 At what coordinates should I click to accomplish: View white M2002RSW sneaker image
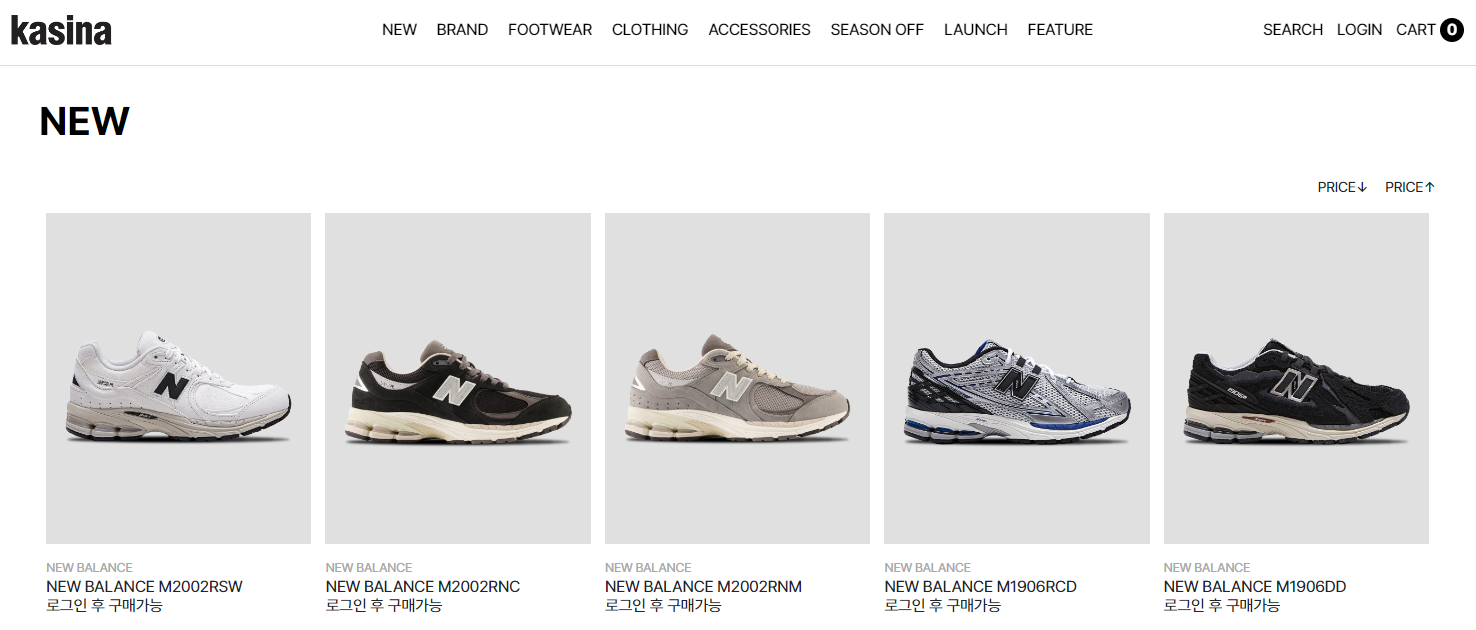coord(178,378)
